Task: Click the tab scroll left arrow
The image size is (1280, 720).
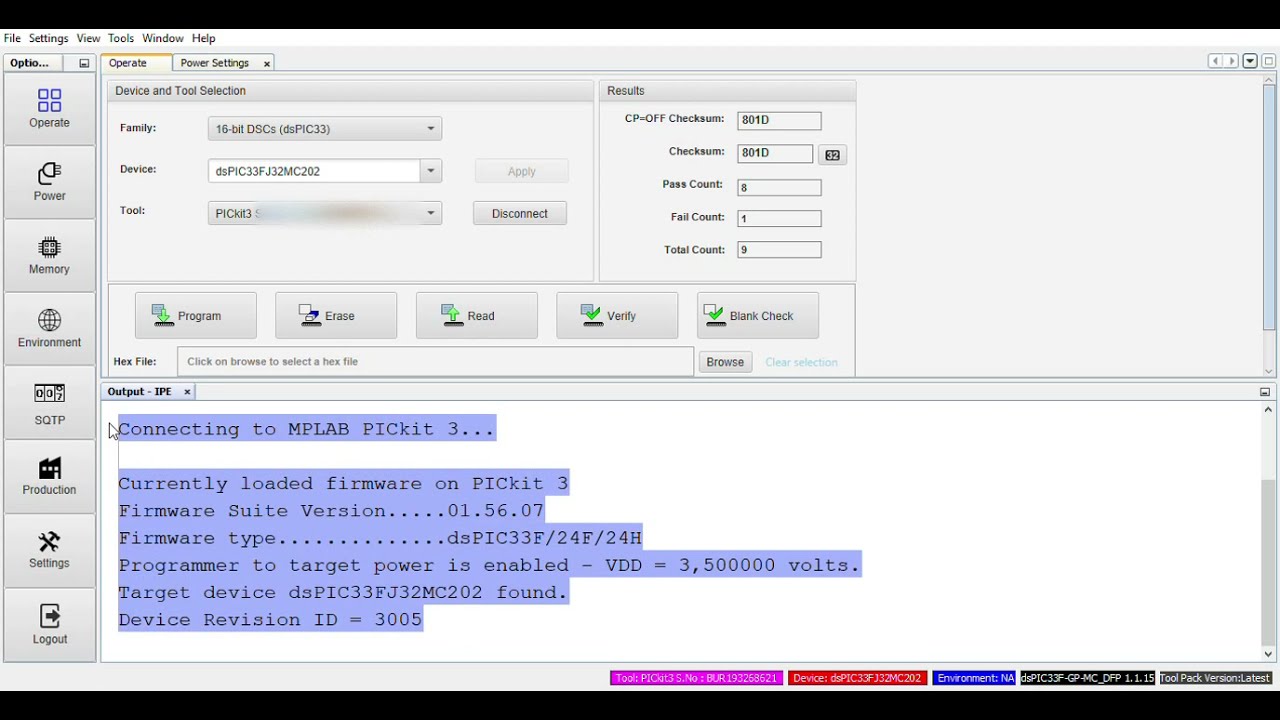Action: (1215, 62)
